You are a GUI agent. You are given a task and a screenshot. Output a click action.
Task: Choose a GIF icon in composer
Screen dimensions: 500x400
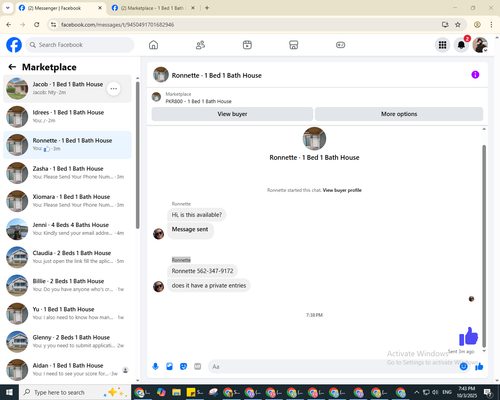(x=197, y=367)
